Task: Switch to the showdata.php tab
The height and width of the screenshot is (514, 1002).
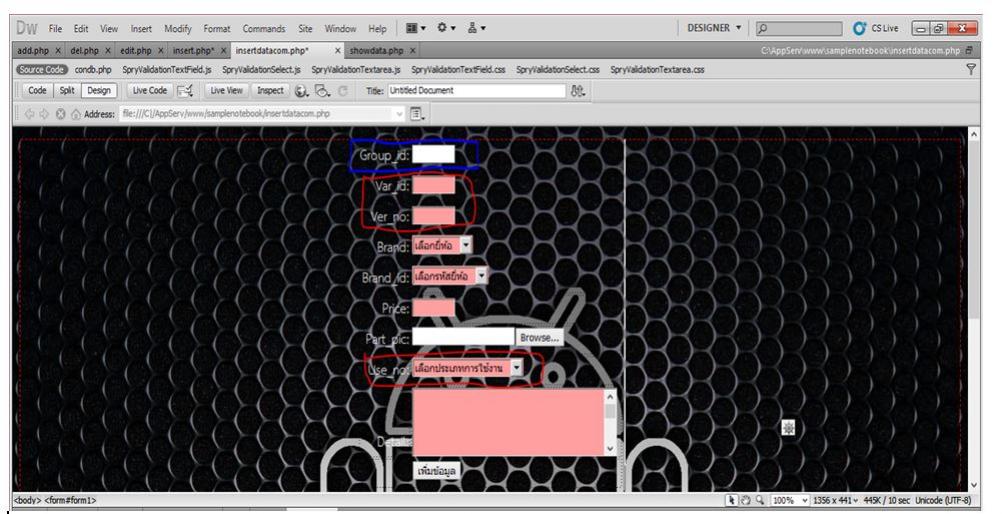Action: pos(376,51)
